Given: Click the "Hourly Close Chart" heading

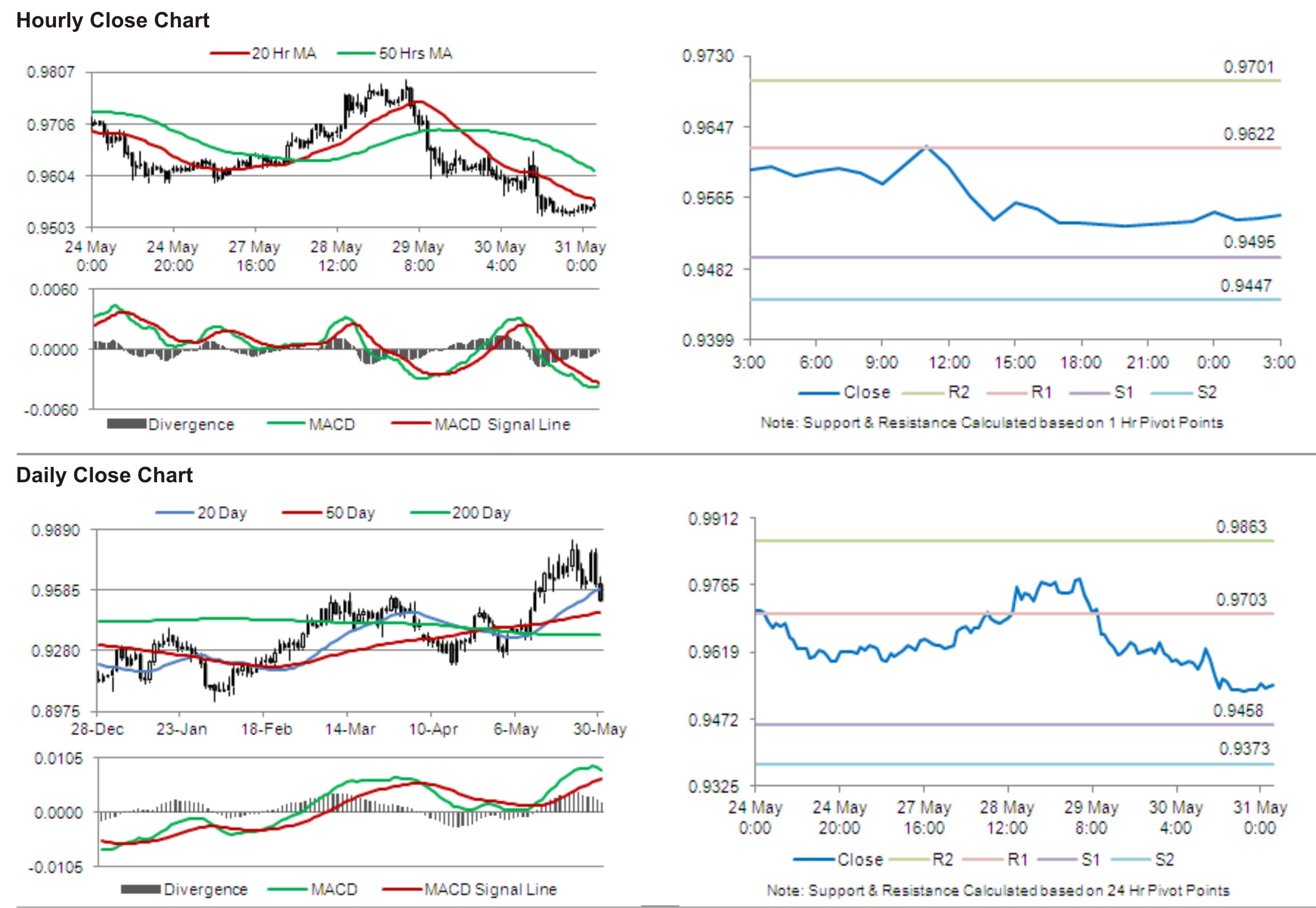Looking at the screenshot, I should tap(112, 21).
